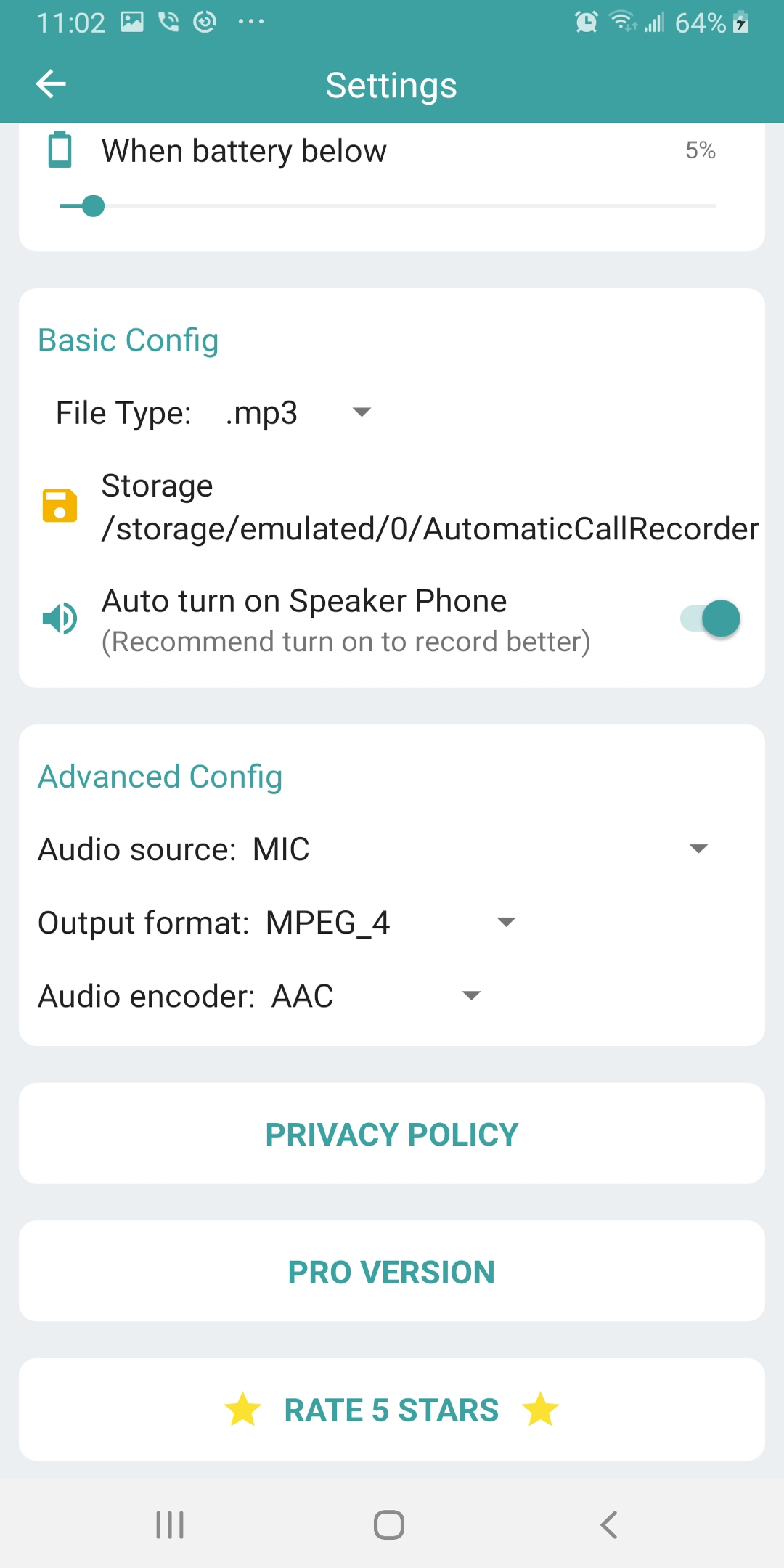Click the battery icon next to When battery below

(60, 150)
